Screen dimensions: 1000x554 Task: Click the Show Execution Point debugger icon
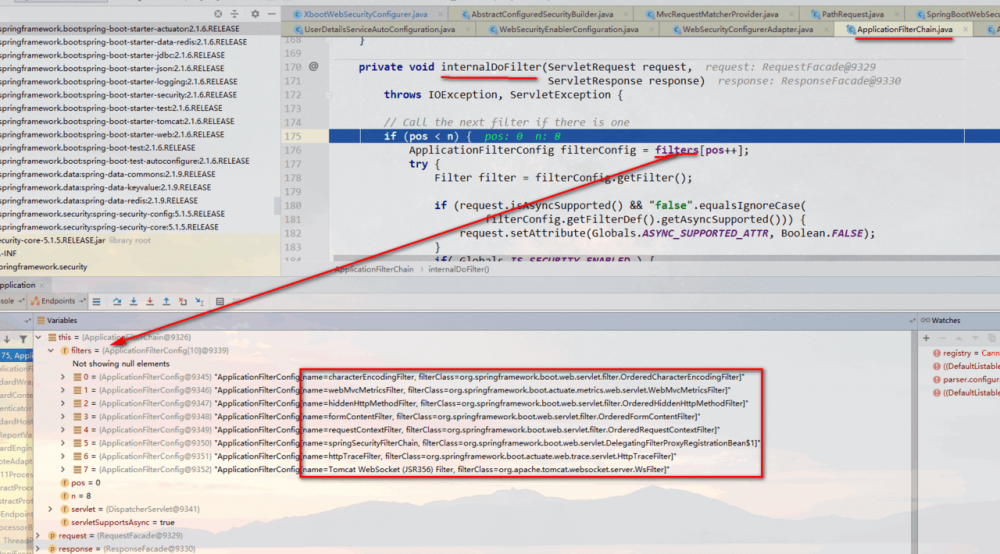click(x=96, y=302)
